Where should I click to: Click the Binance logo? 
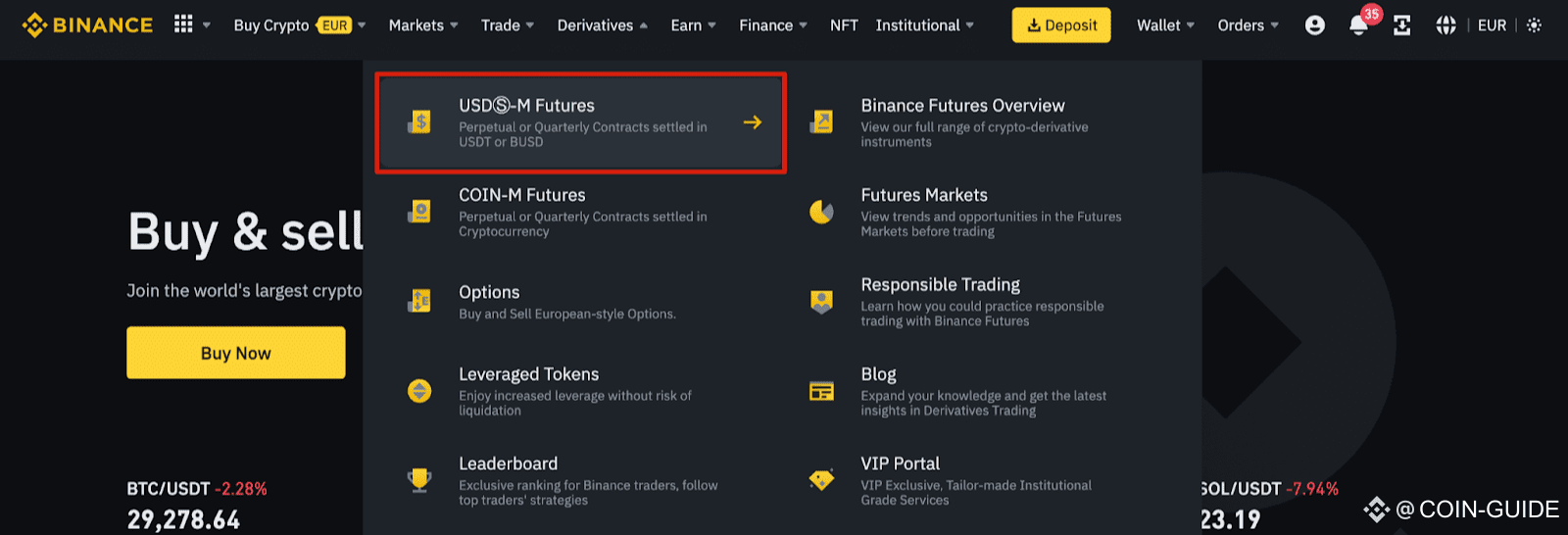(x=88, y=25)
